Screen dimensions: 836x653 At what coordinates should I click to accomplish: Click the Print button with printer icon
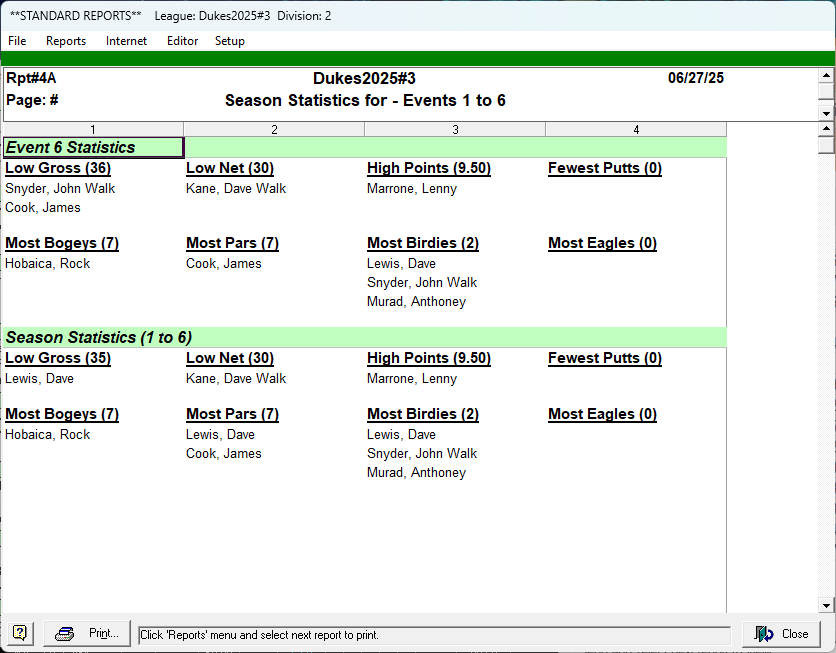point(87,634)
